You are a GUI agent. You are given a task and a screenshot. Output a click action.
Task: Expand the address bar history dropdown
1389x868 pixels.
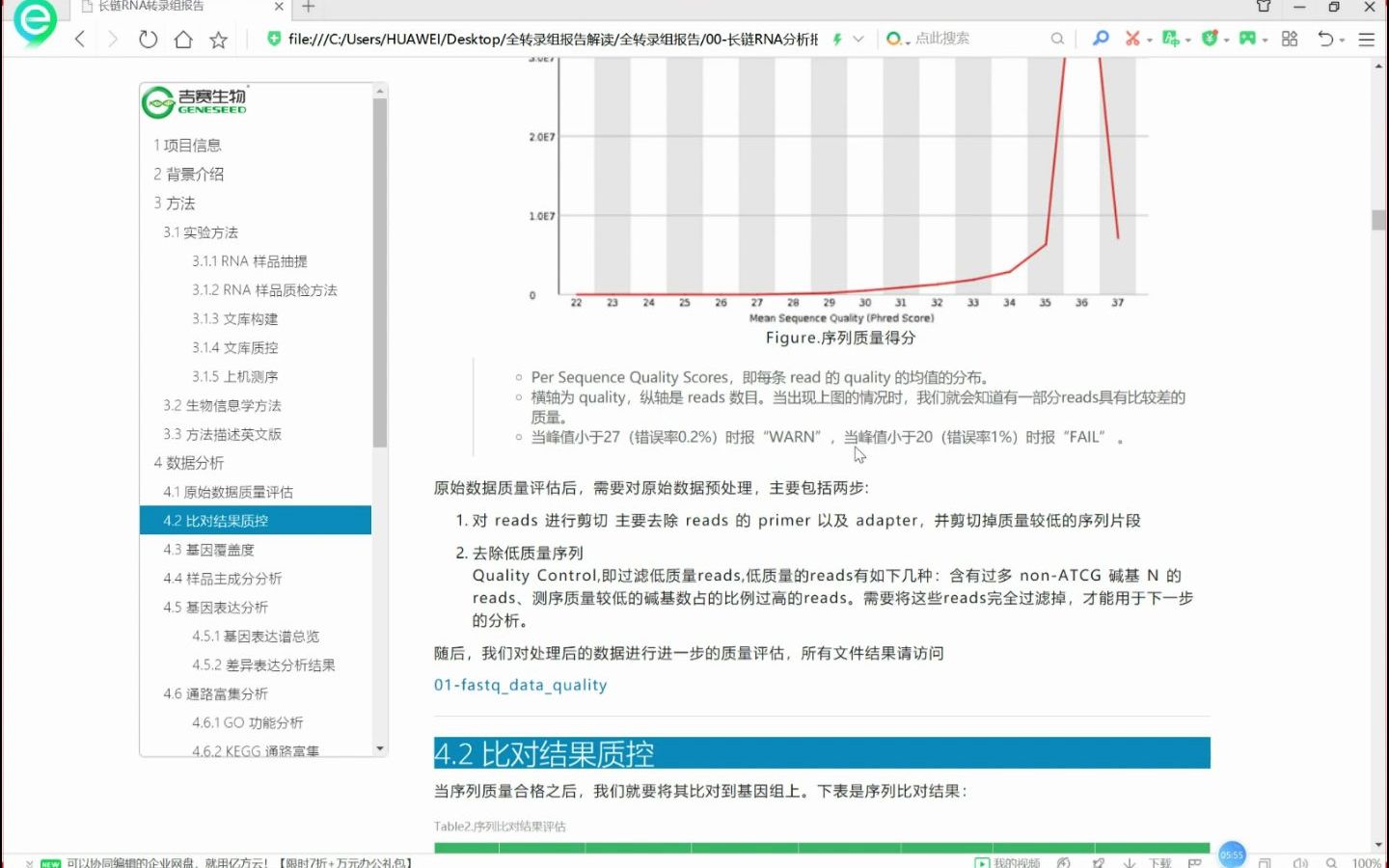858,40
